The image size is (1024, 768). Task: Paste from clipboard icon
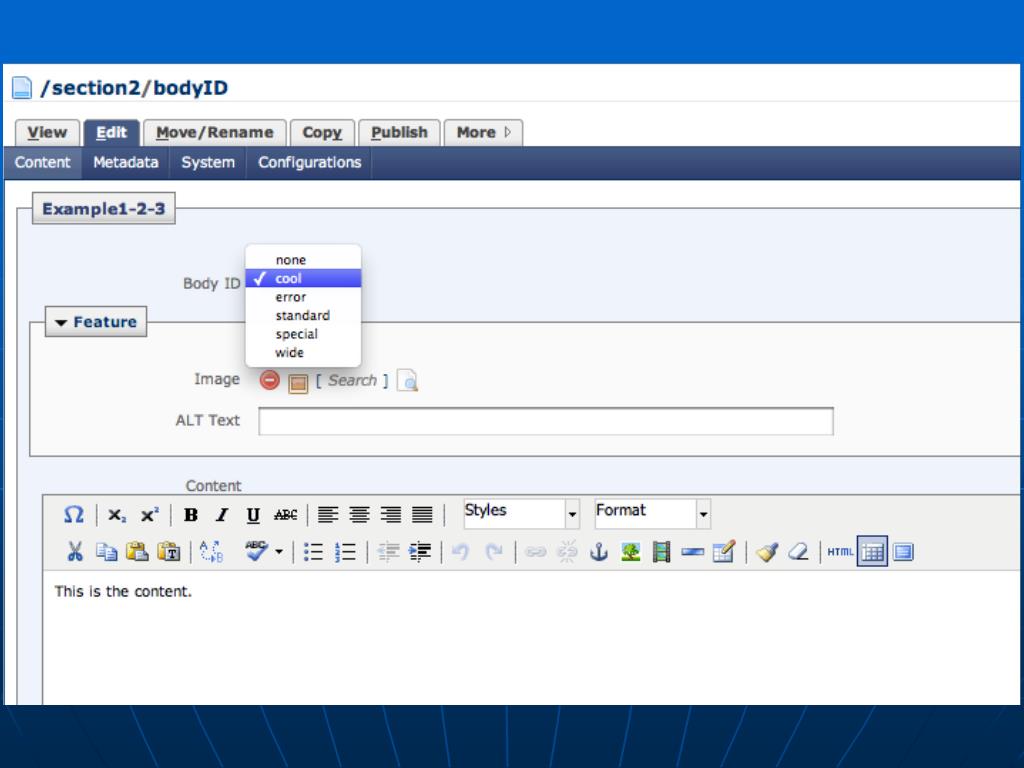[137, 552]
